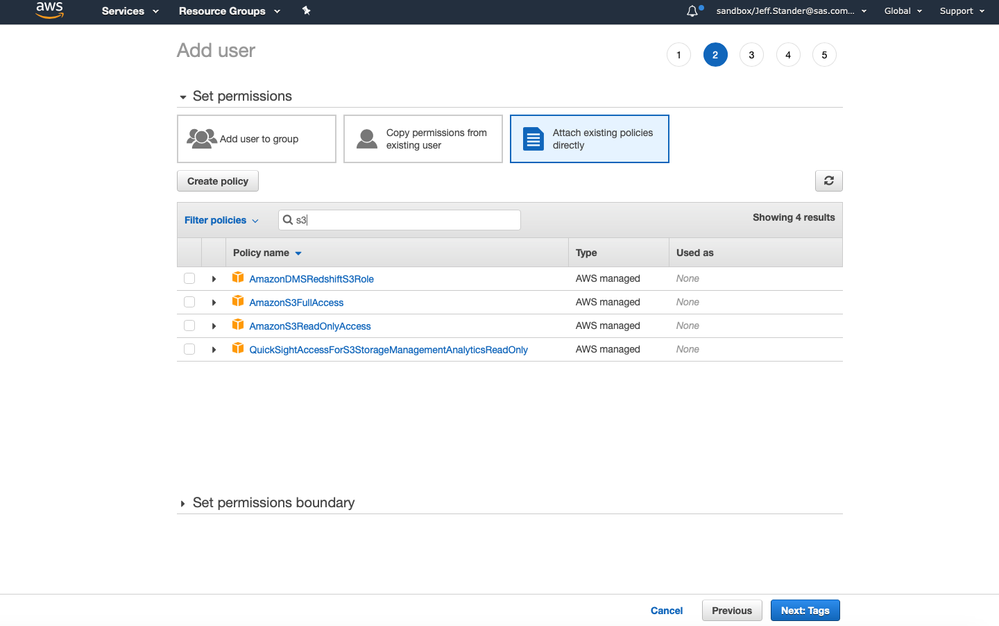Open the Filter policies dropdown
The image size is (999, 626).
(221, 220)
